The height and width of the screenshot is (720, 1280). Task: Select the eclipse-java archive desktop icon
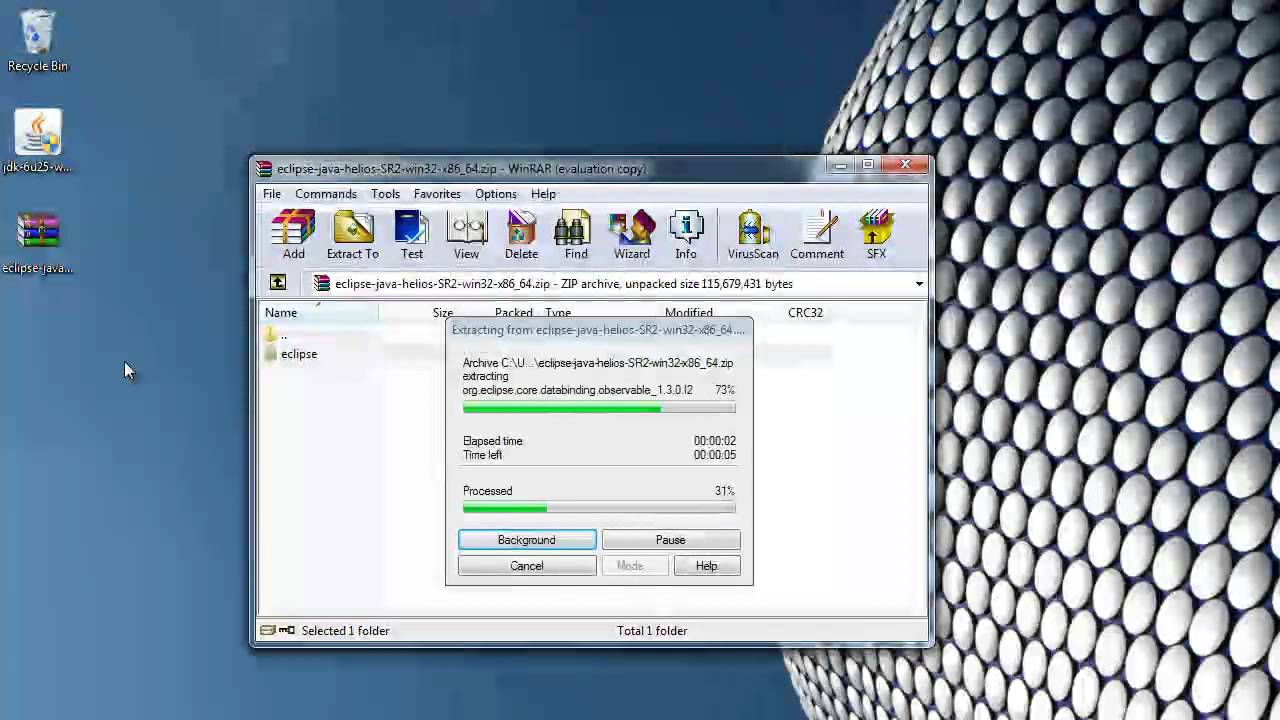[38, 243]
